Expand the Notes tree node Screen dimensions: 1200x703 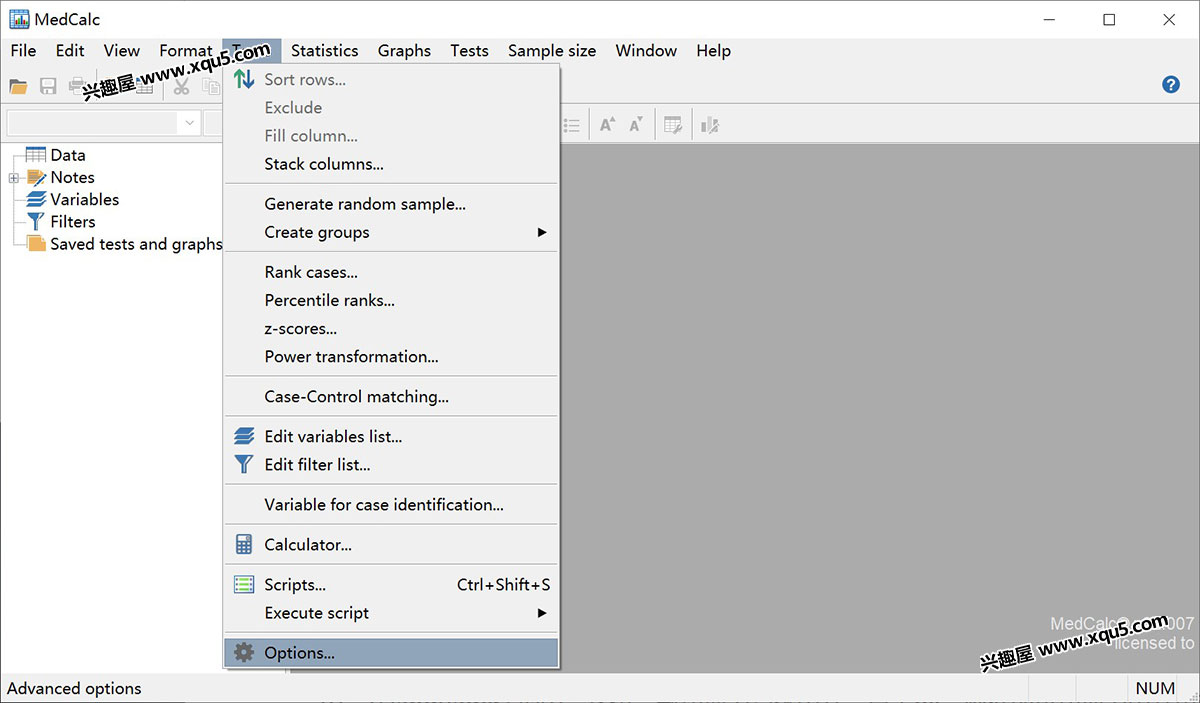pos(13,178)
